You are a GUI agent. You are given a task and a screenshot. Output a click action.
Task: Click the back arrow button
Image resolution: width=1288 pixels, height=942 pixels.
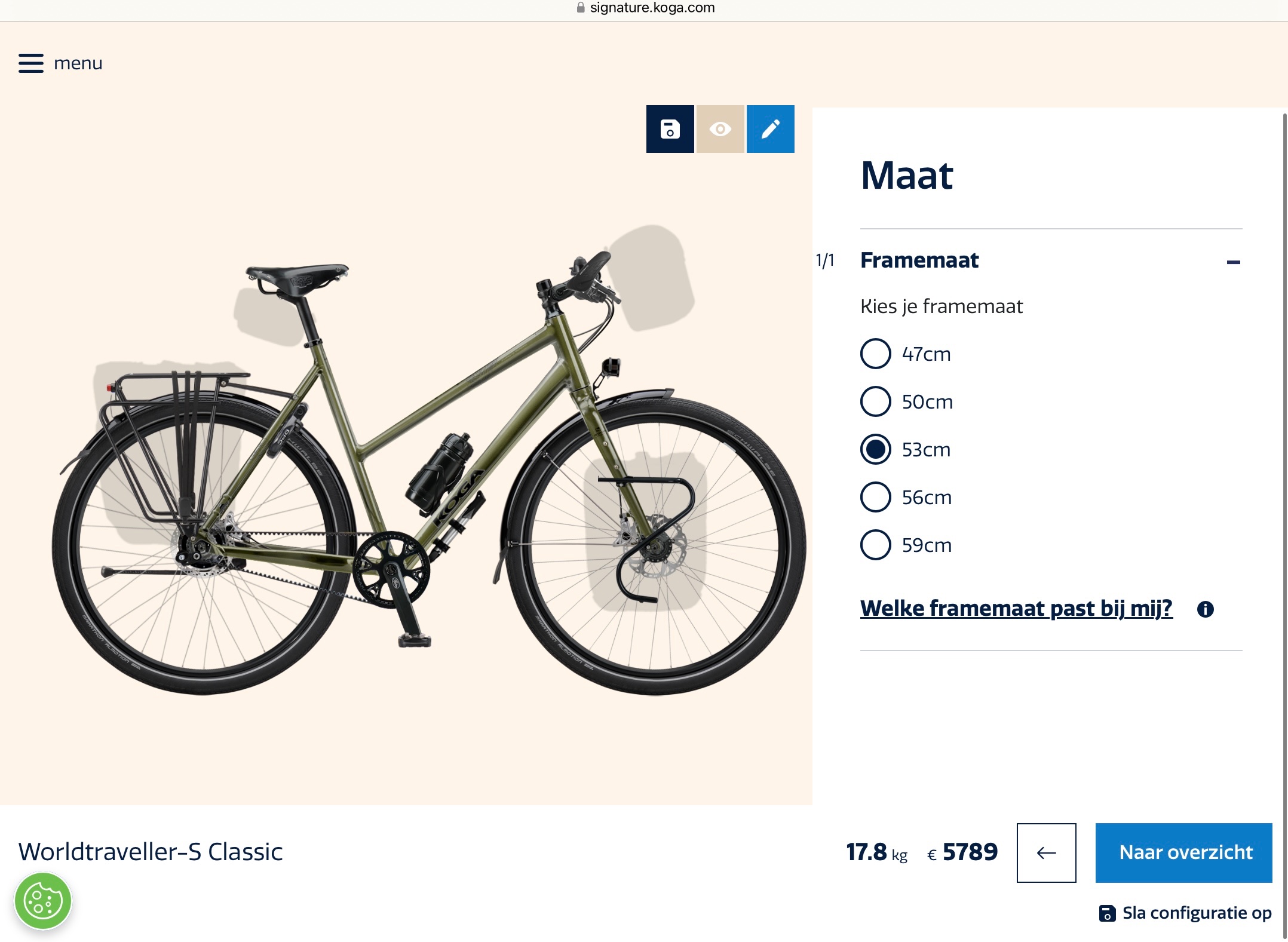[1046, 852]
